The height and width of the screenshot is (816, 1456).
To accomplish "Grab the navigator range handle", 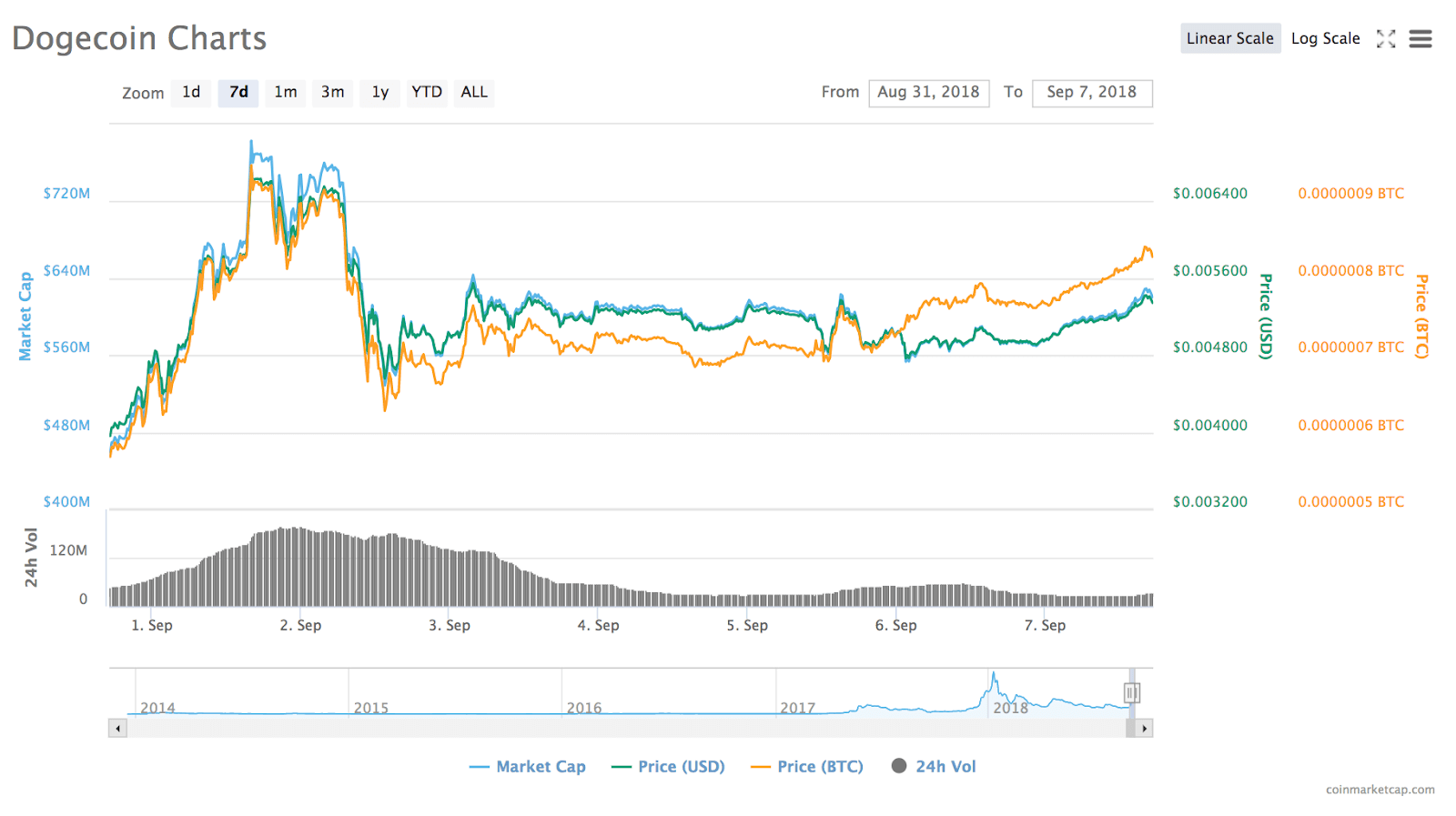I will pyautogui.click(x=1131, y=693).
